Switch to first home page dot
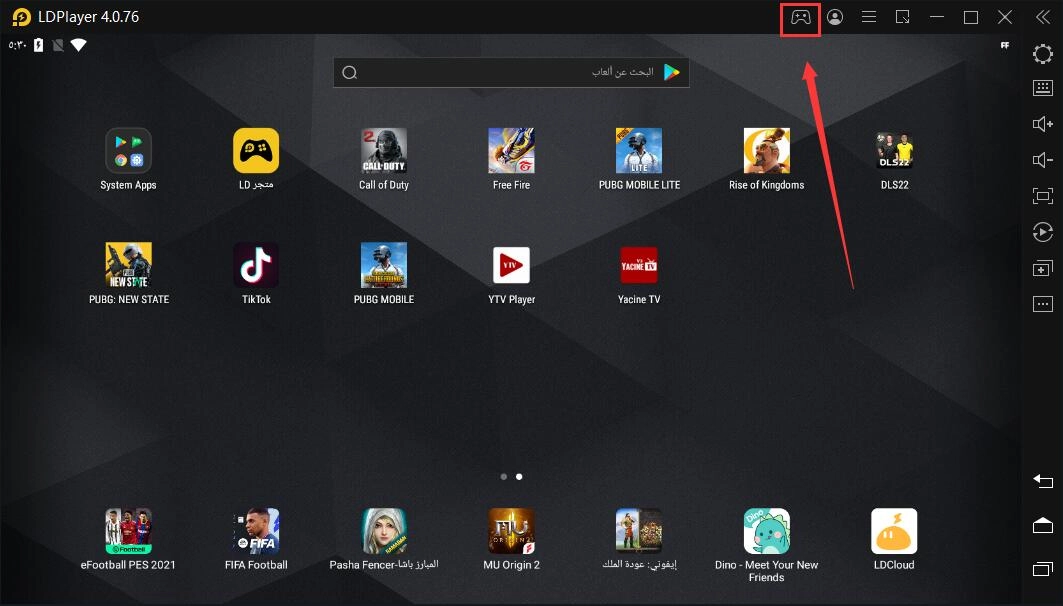The height and width of the screenshot is (606, 1063). [504, 477]
